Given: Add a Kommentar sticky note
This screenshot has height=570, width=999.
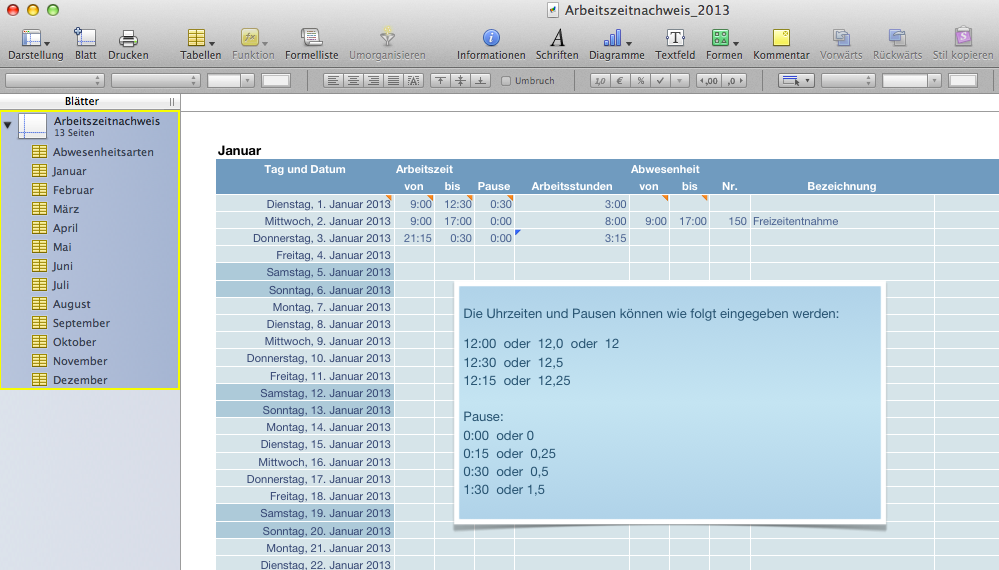Looking at the screenshot, I should (780, 39).
